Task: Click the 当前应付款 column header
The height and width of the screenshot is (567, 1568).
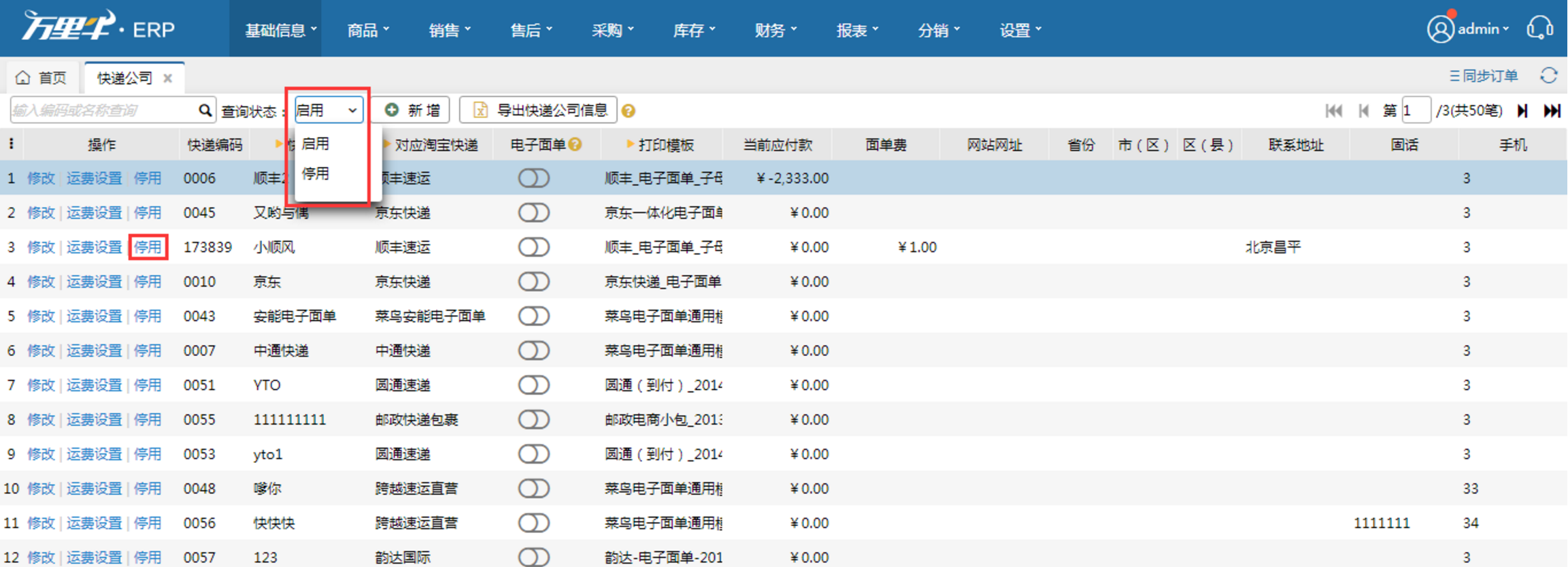Action: click(778, 144)
